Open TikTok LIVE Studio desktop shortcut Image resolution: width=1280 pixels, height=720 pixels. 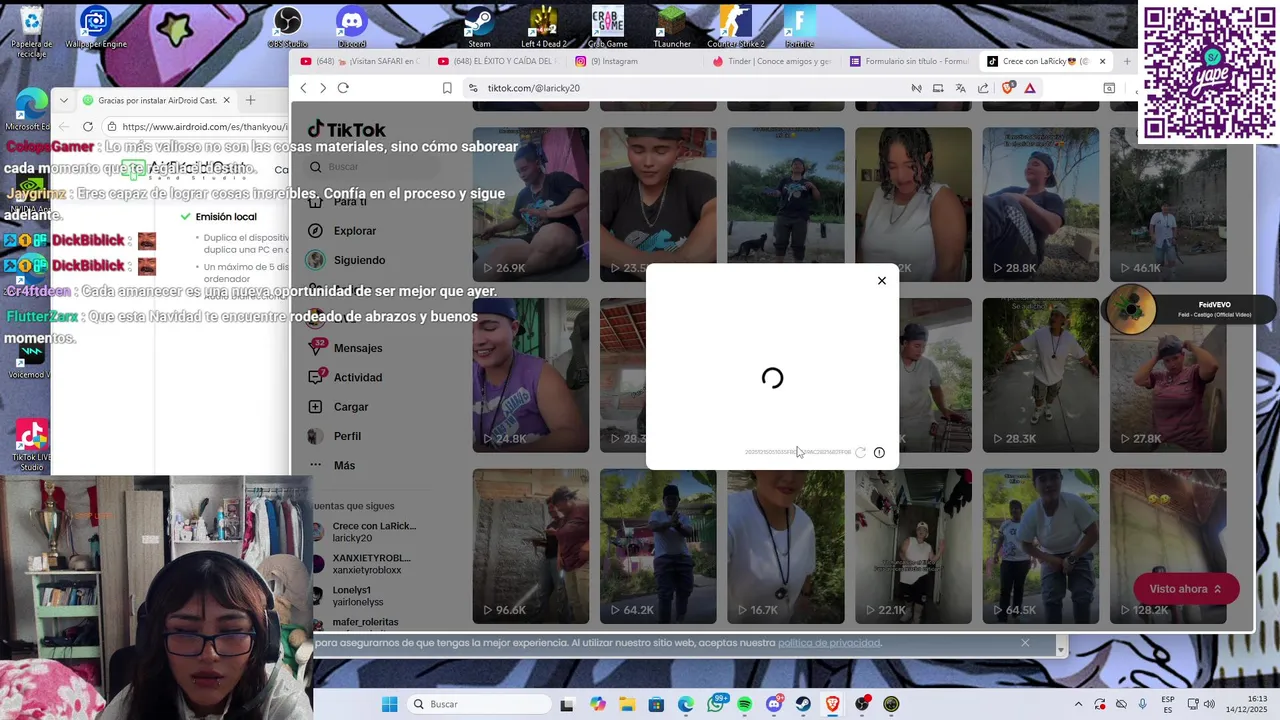click(x=30, y=445)
